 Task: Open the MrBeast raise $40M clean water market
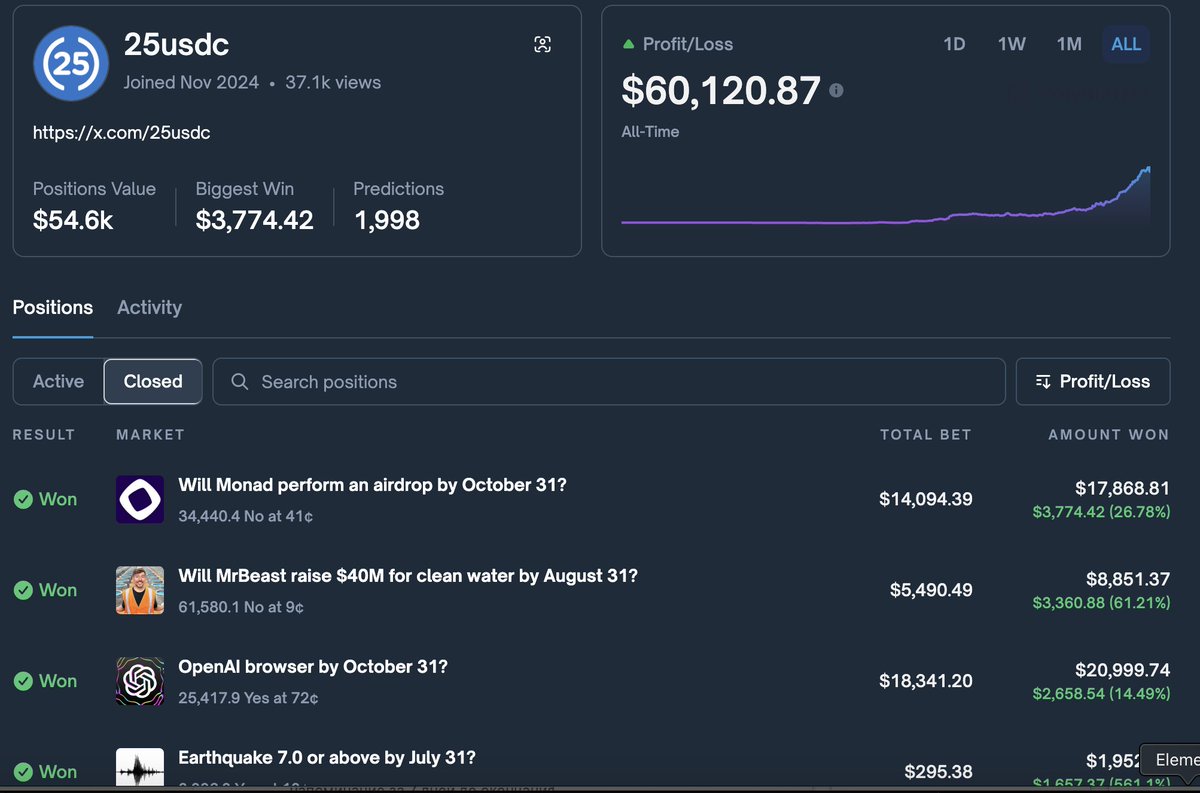tap(408, 576)
